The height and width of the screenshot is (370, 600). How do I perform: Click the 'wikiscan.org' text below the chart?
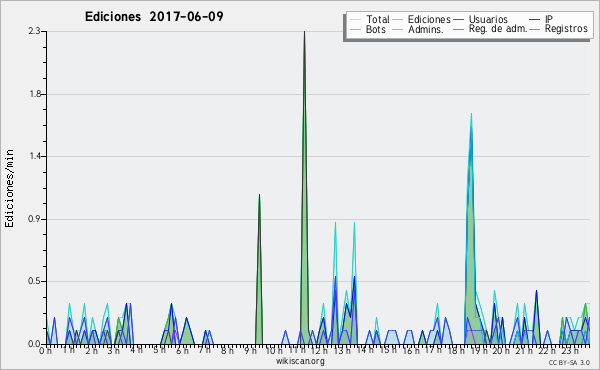pos(300,361)
